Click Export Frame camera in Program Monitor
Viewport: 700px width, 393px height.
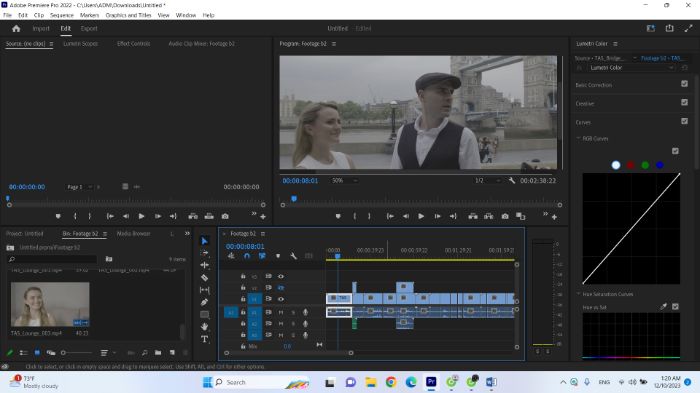505,216
